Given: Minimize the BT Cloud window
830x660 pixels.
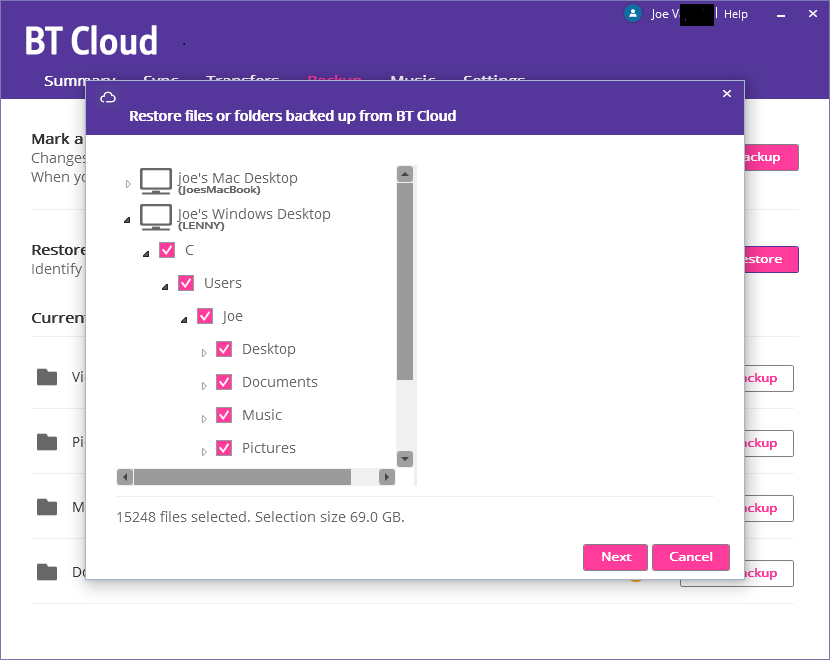Looking at the screenshot, I should click(781, 15).
